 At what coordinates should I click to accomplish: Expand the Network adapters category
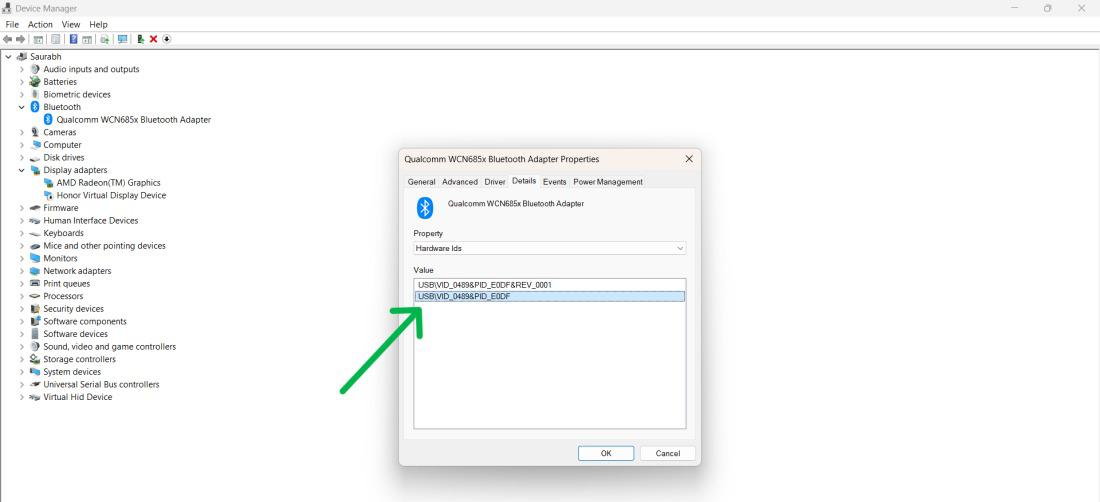click(x=22, y=271)
